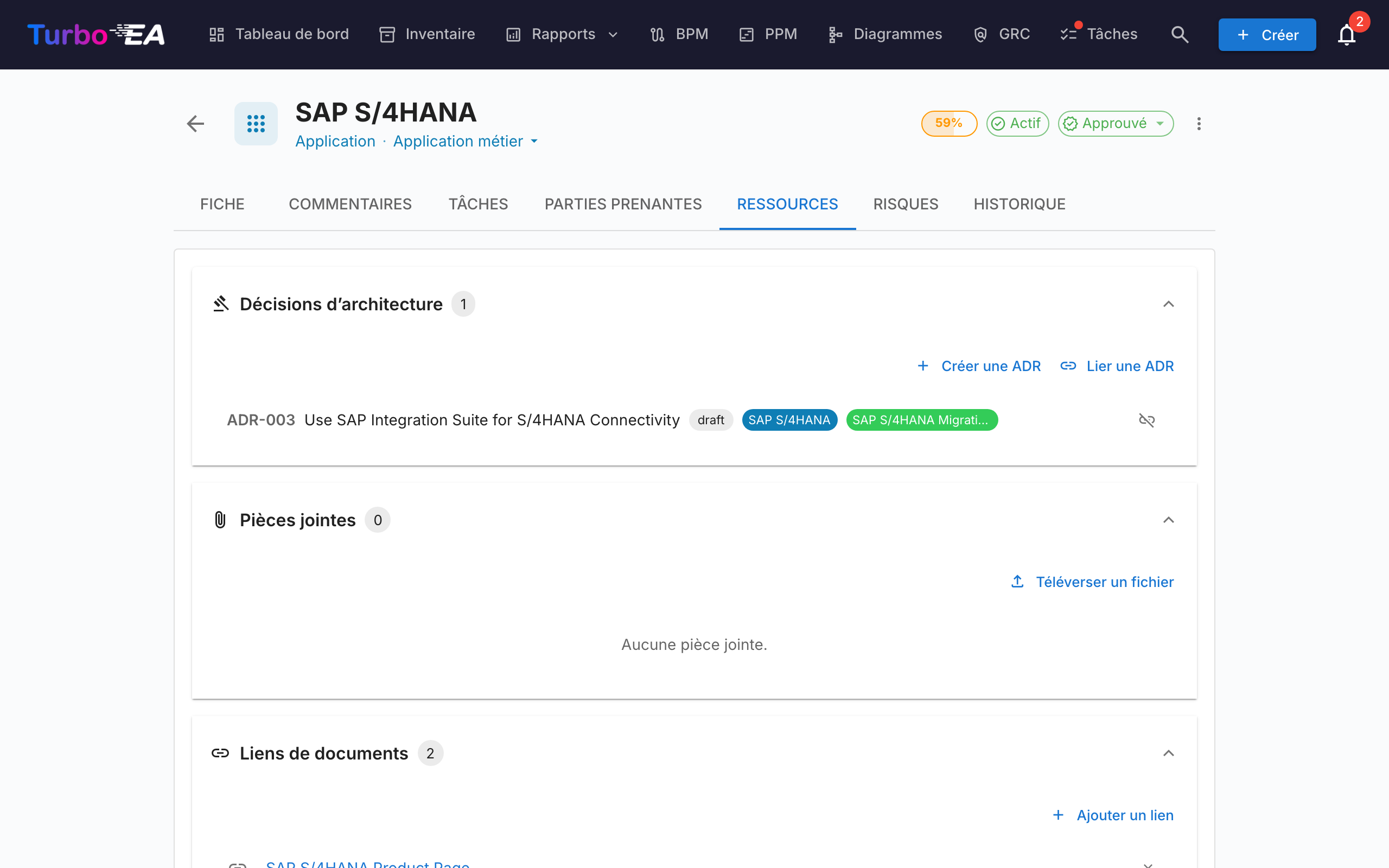
Task: Switch to the FICHE tab
Action: pyautogui.click(x=222, y=204)
